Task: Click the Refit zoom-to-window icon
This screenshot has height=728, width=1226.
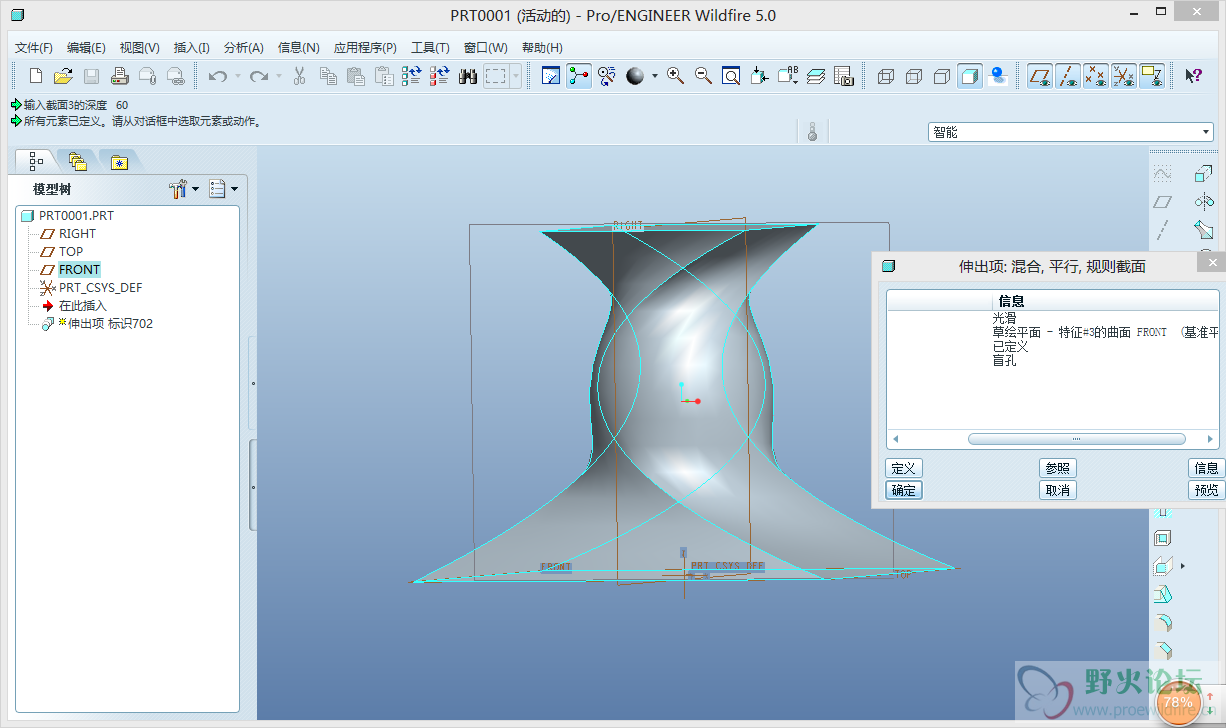Action: [x=731, y=76]
